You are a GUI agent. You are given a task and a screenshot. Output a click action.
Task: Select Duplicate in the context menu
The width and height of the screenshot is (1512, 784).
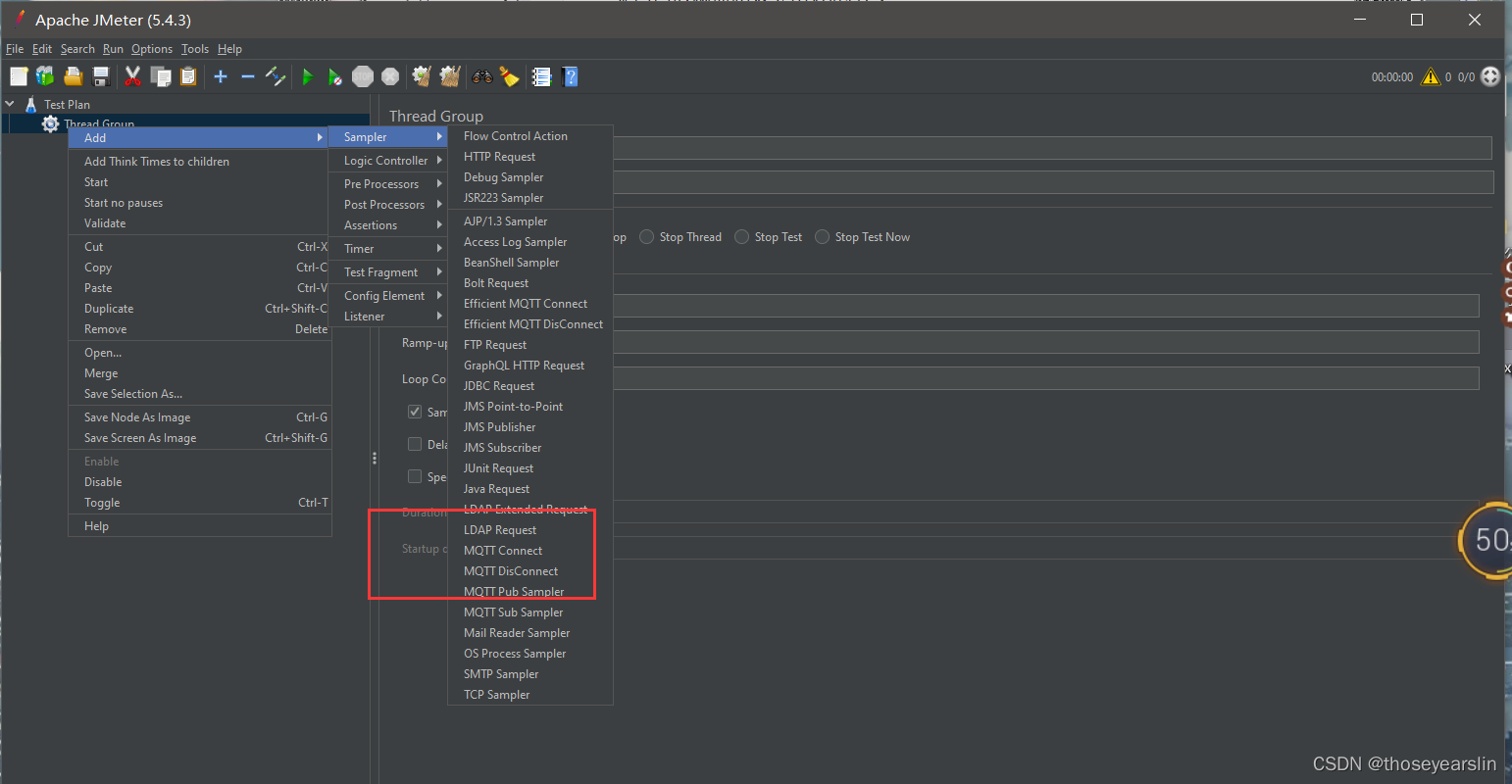[200, 309]
